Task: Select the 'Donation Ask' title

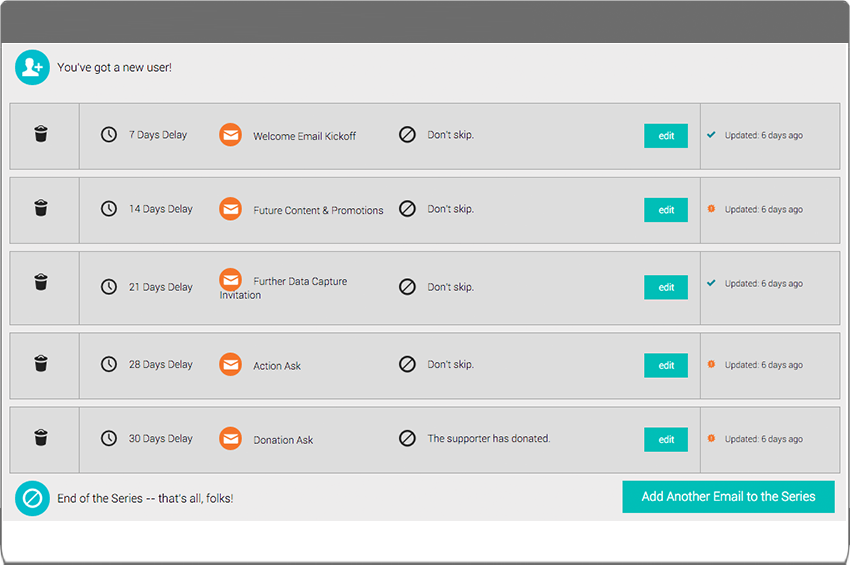Action: 283,440
